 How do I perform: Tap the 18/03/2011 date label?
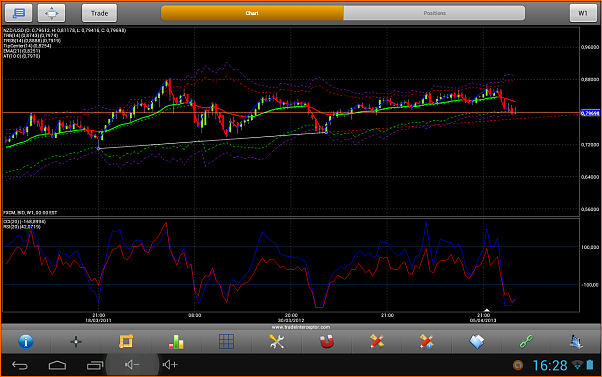click(x=98, y=320)
